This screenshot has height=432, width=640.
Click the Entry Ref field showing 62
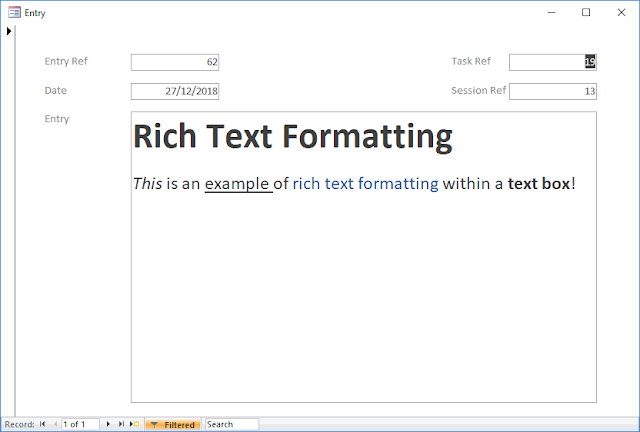175,62
